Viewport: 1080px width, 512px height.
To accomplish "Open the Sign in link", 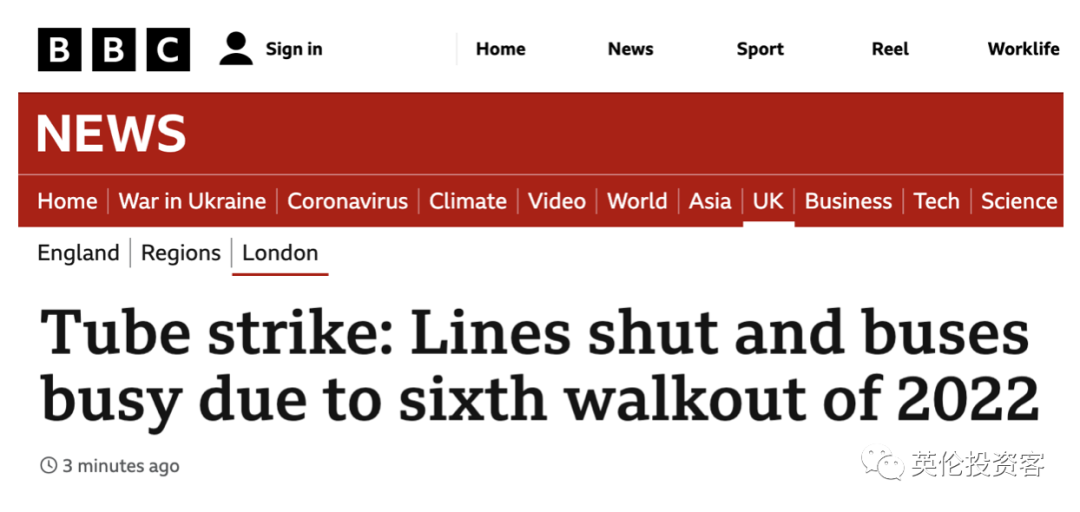I will pyautogui.click(x=294, y=49).
